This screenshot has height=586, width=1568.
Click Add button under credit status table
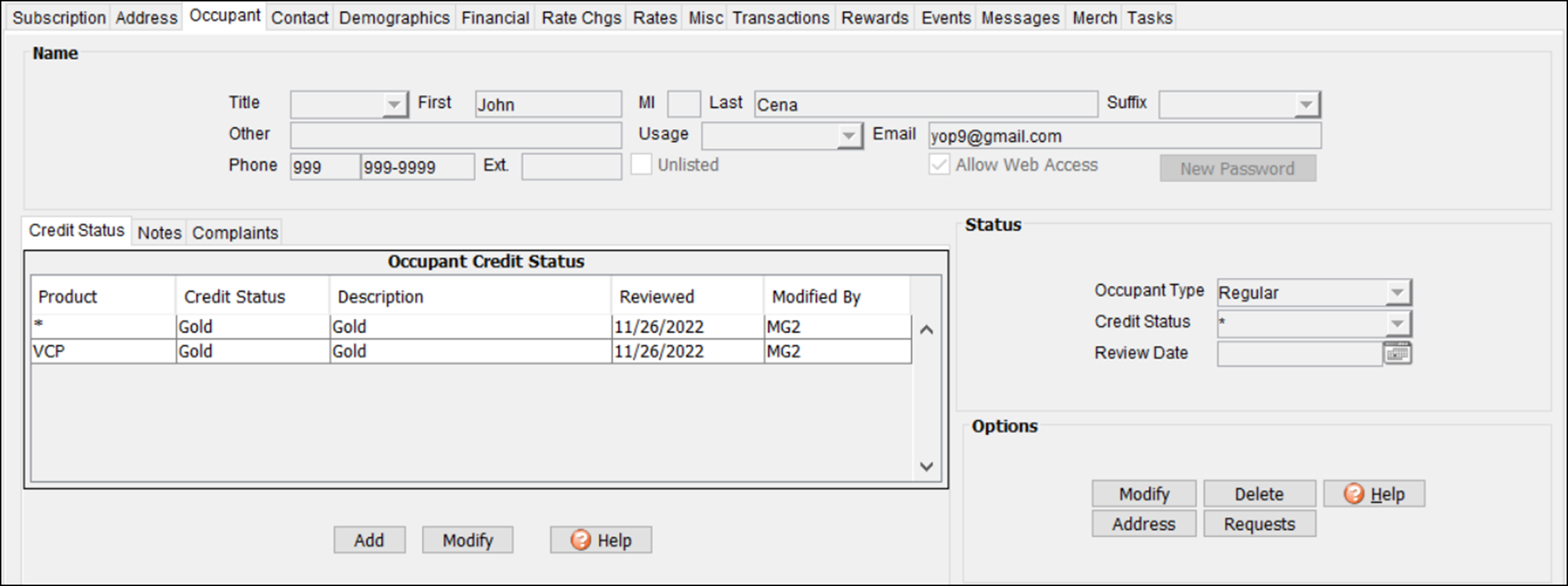[x=369, y=540]
